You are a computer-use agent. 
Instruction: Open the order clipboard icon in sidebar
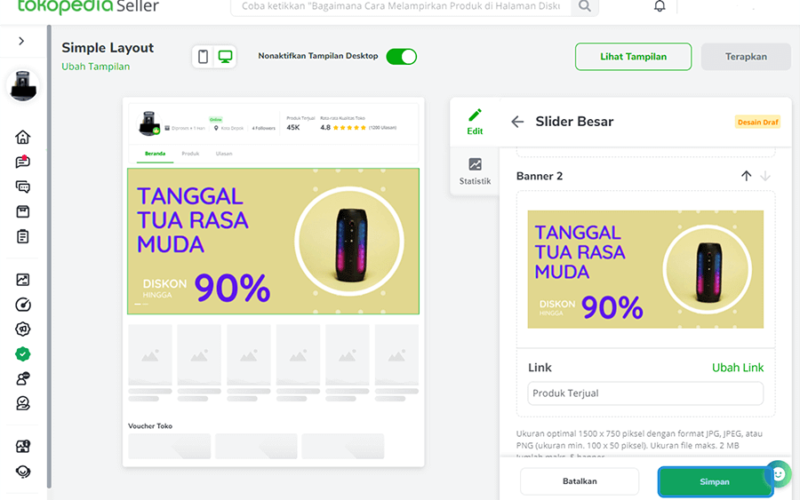click(x=22, y=237)
